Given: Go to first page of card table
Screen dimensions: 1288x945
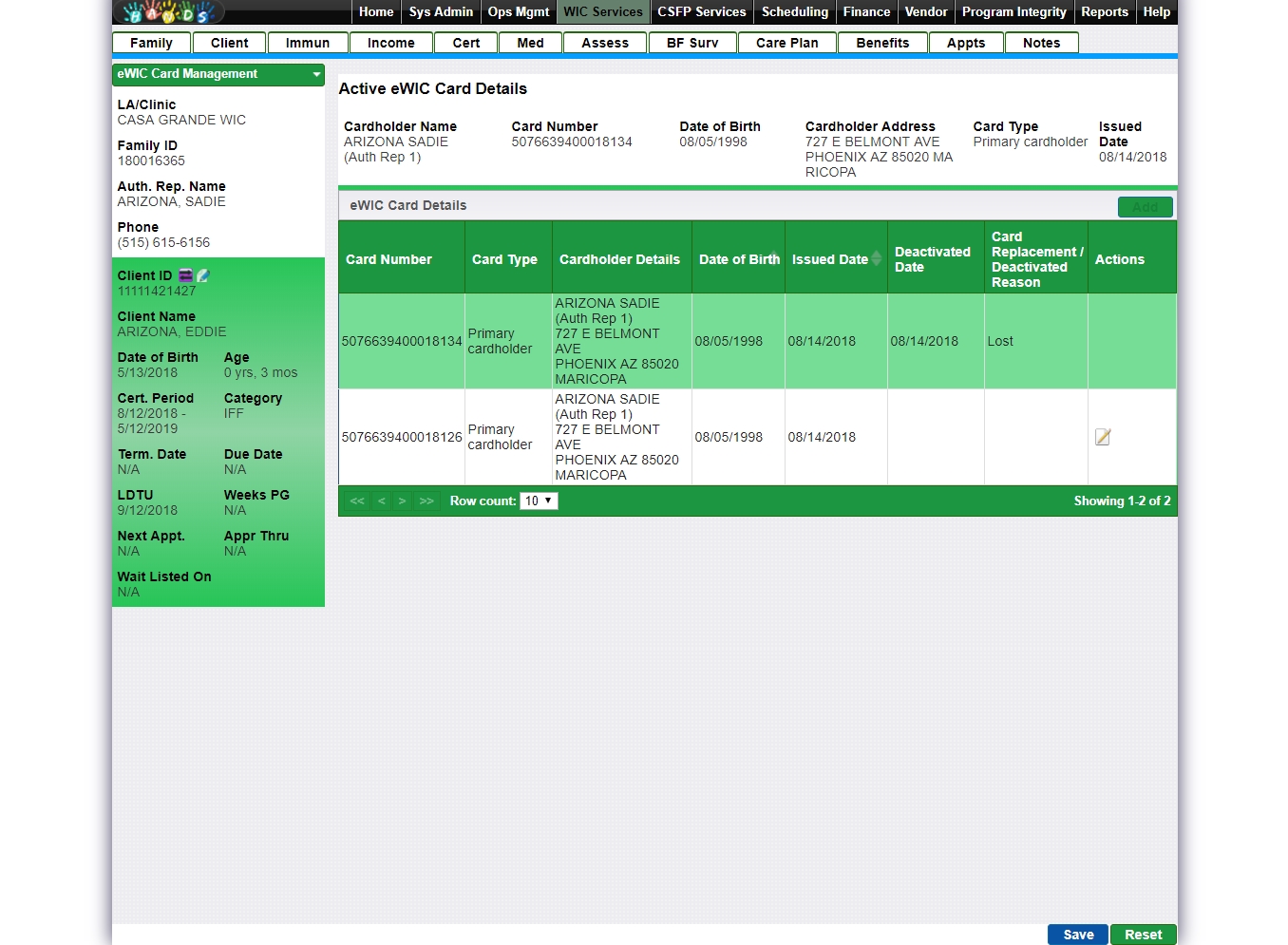Looking at the screenshot, I should (x=357, y=501).
